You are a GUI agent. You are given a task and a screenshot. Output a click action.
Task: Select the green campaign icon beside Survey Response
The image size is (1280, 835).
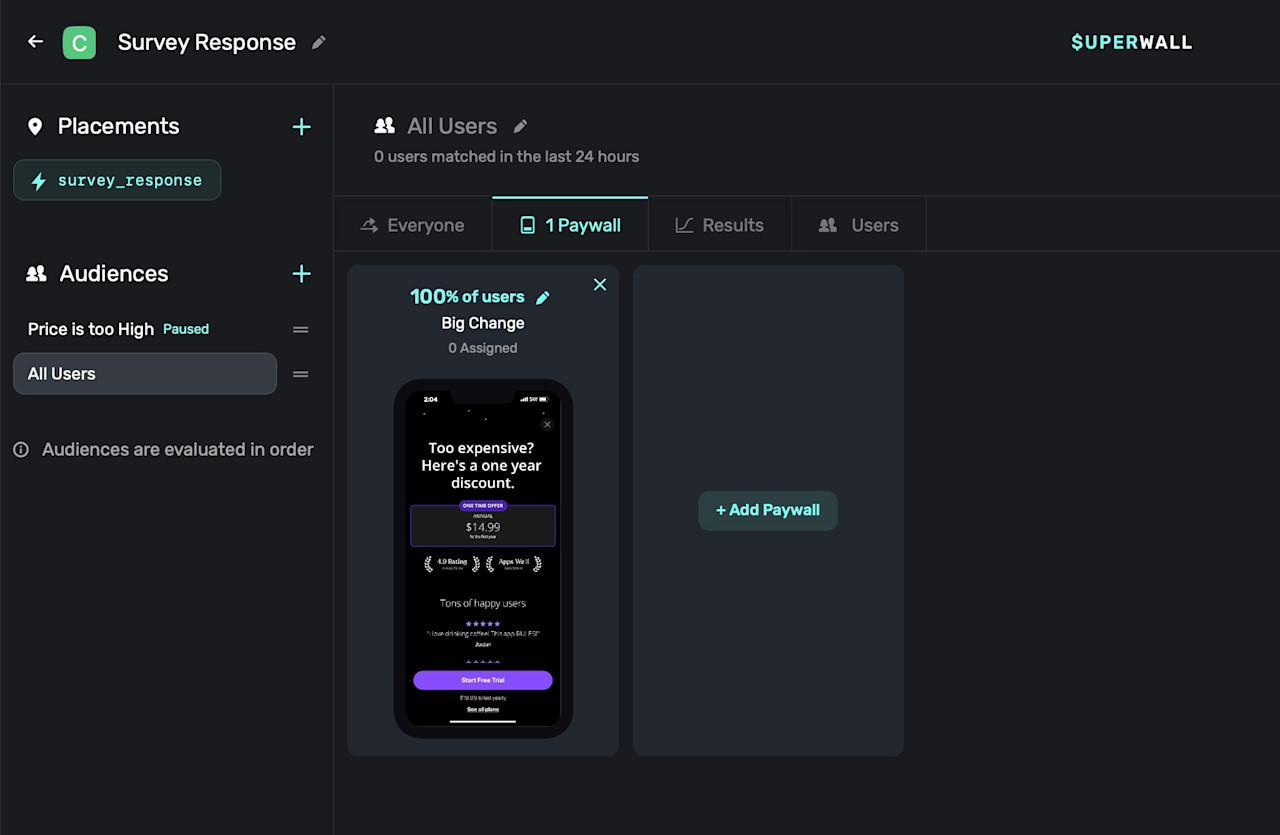tap(79, 42)
